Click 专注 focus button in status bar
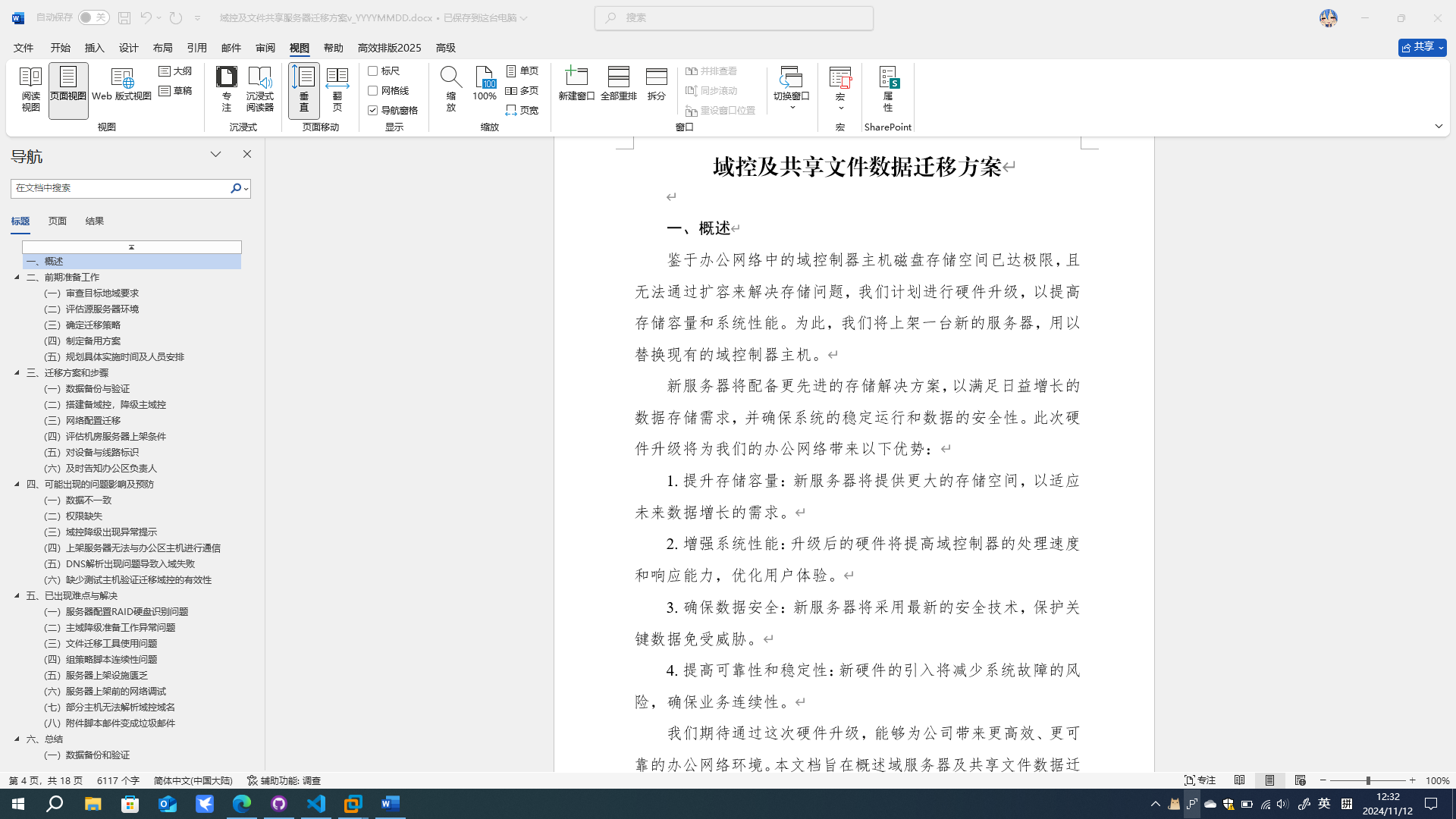This screenshot has height=819, width=1456. (x=1200, y=780)
